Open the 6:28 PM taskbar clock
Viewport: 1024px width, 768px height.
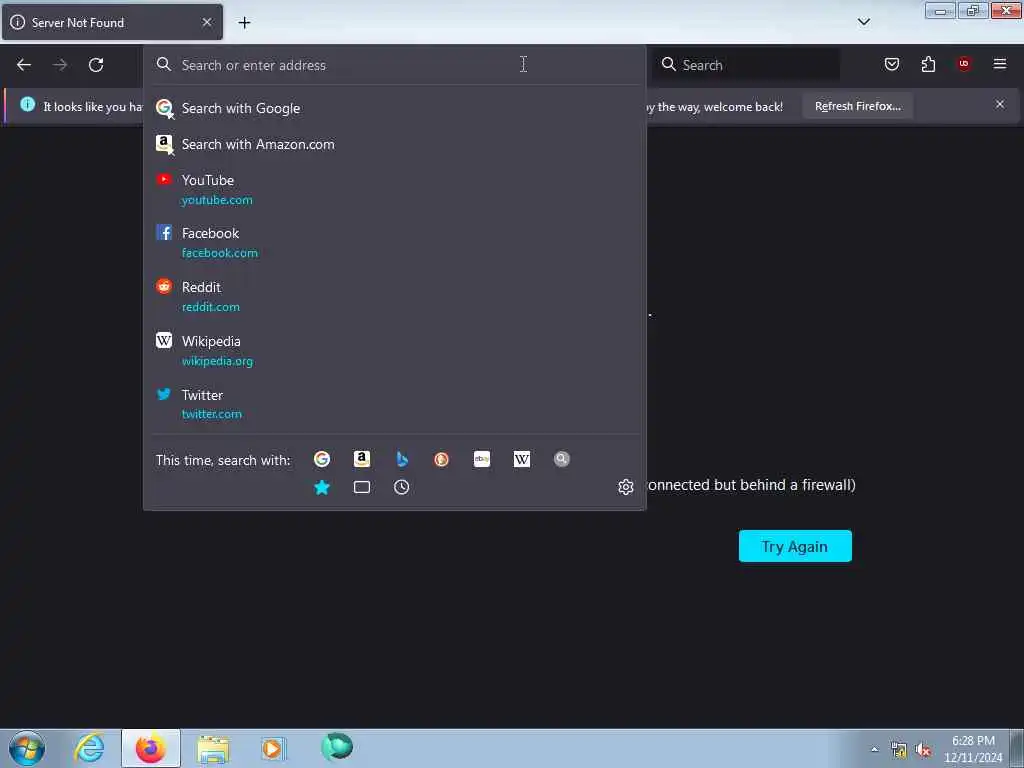tap(973, 749)
